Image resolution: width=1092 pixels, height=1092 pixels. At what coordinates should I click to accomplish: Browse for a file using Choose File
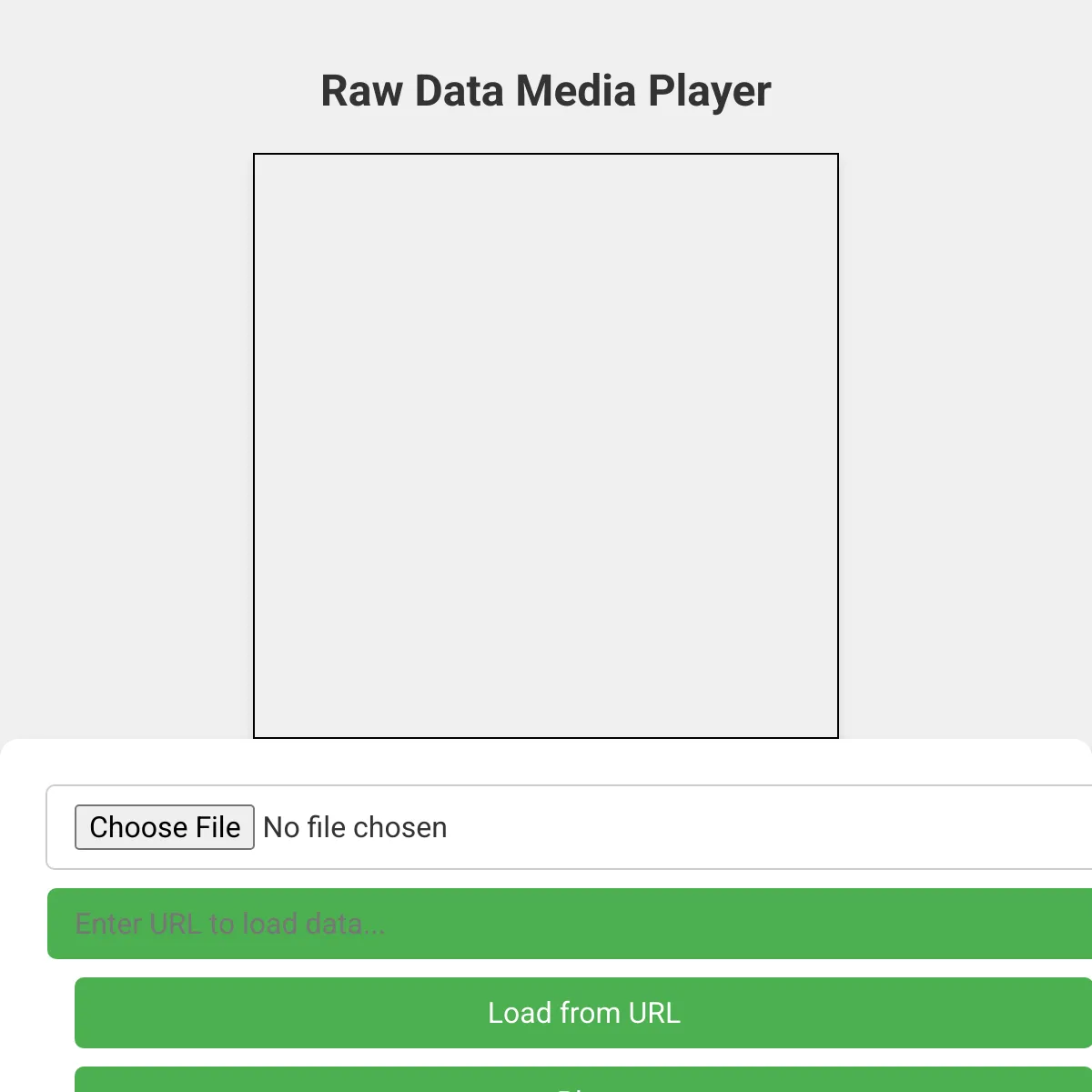(164, 827)
